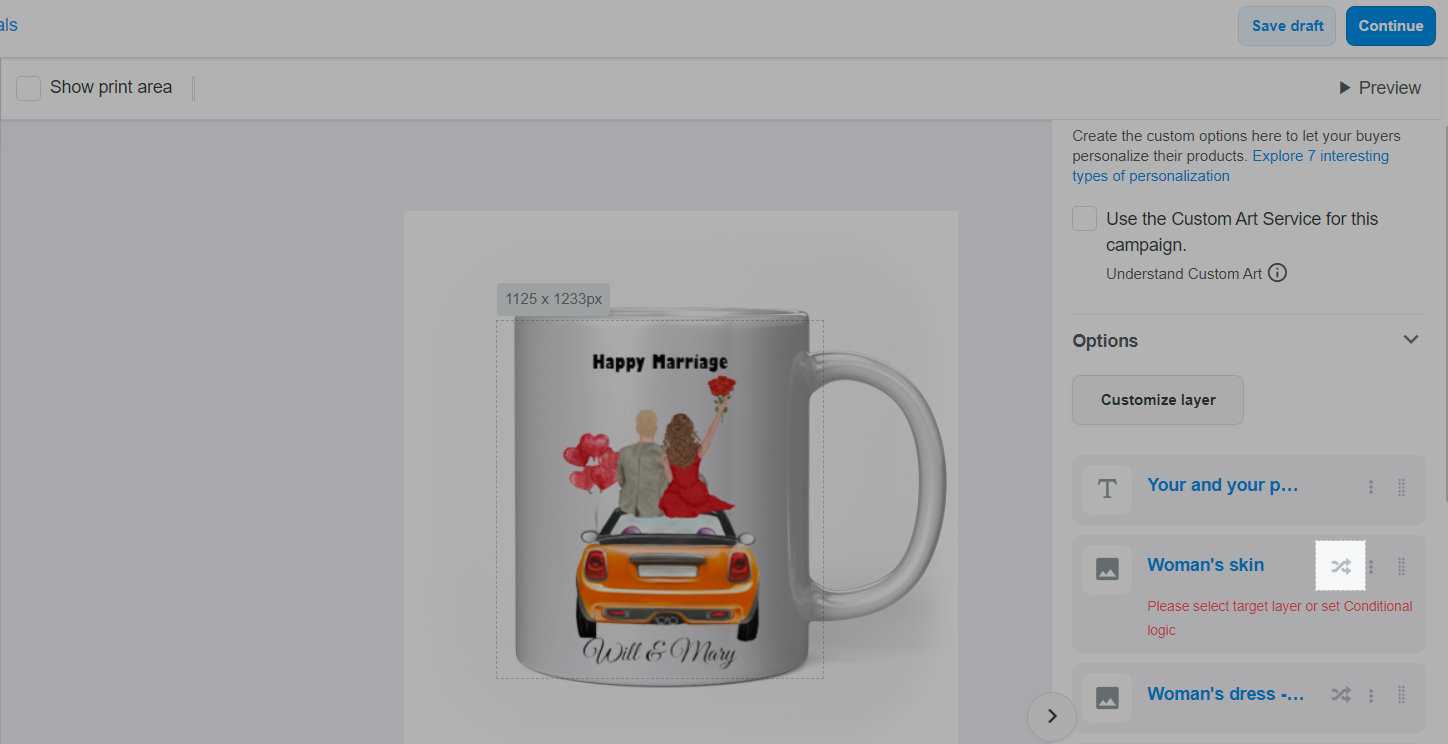Click the Customize layer button

click(x=1158, y=400)
